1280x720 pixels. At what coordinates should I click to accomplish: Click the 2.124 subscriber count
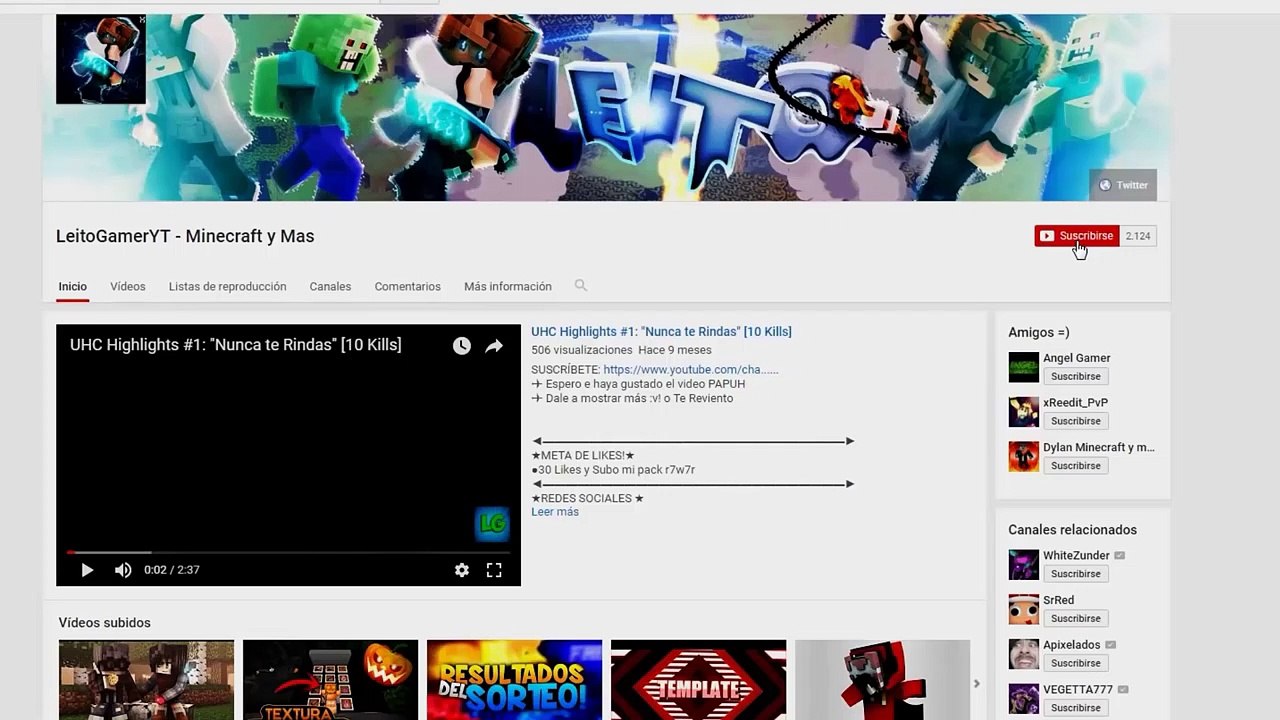click(x=1138, y=236)
